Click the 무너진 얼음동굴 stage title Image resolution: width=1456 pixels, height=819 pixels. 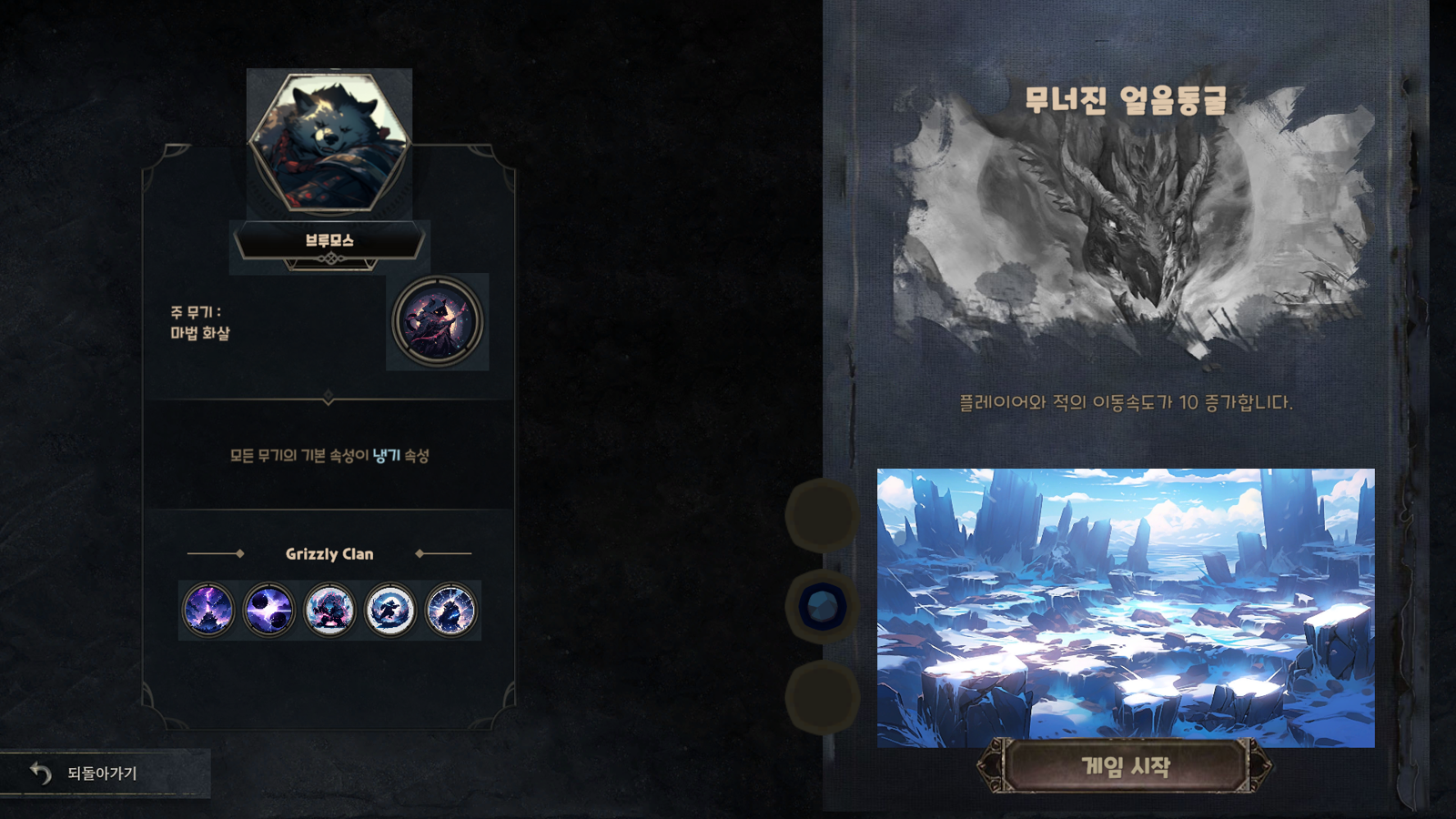tap(1126, 100)
